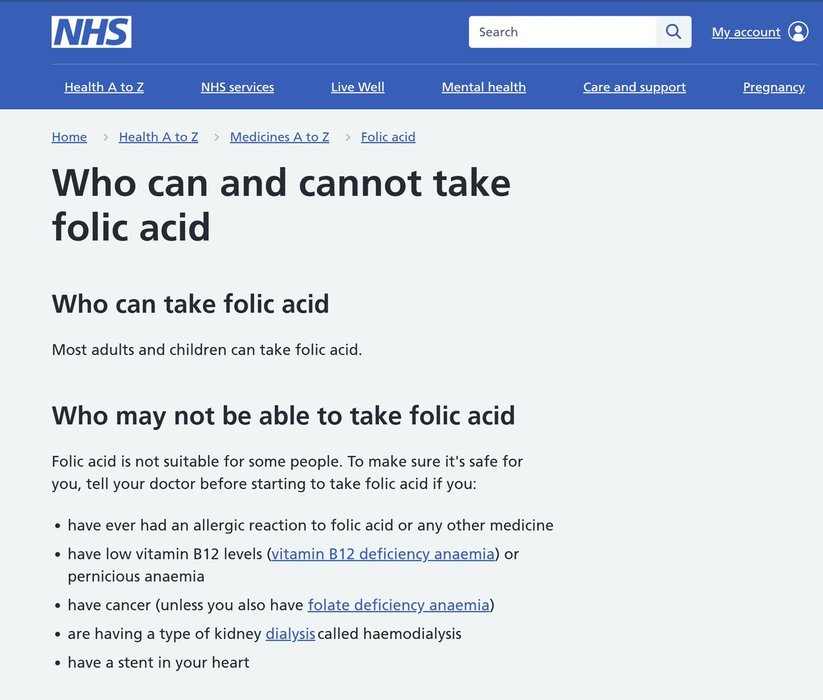Open Mental health navigation item
Image resolution: width=823 pixels, height=700 pixels.
tap(484, 87)
